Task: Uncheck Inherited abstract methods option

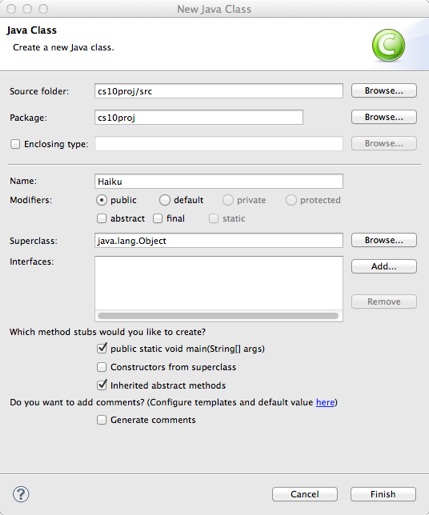Action: [102, 385]
